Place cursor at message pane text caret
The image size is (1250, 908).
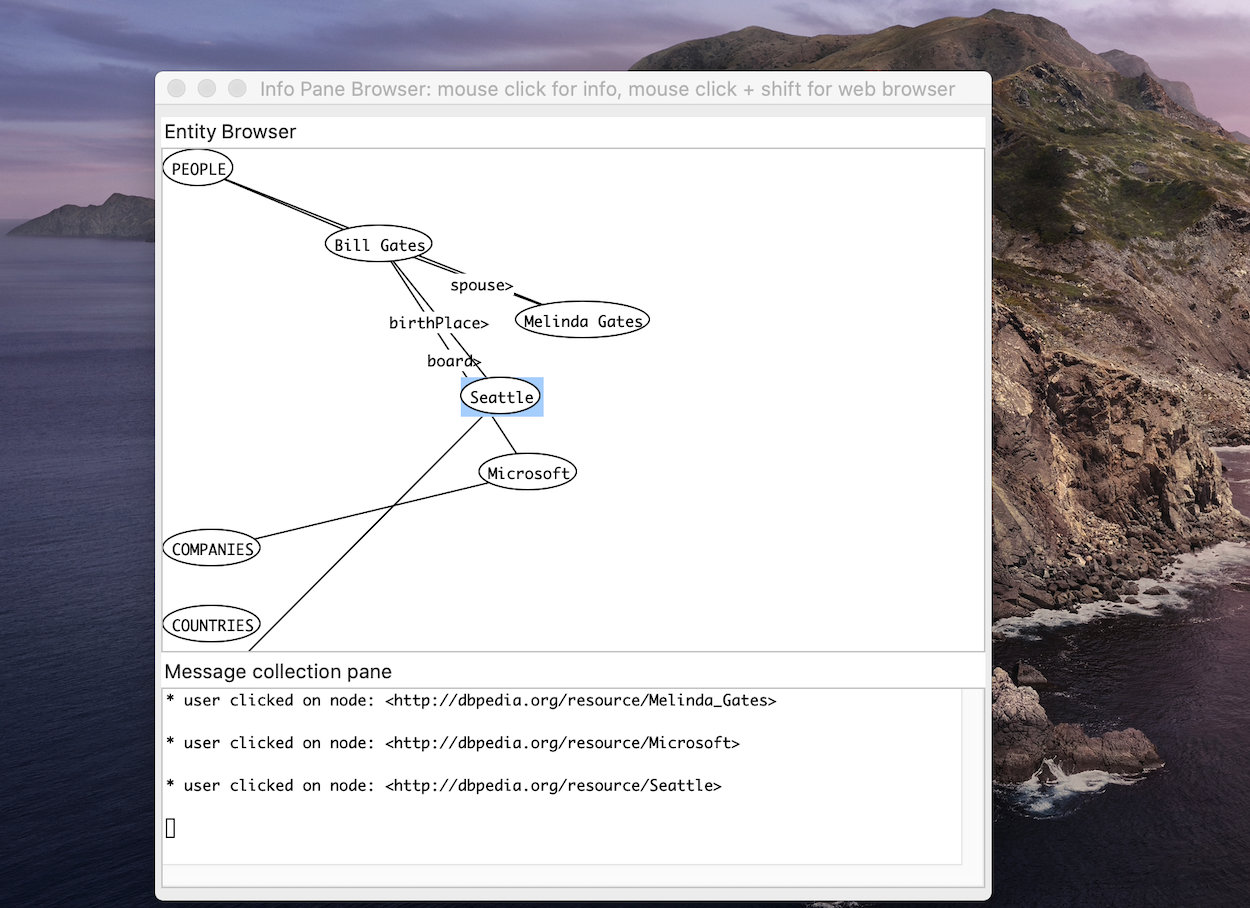point(170,828)
